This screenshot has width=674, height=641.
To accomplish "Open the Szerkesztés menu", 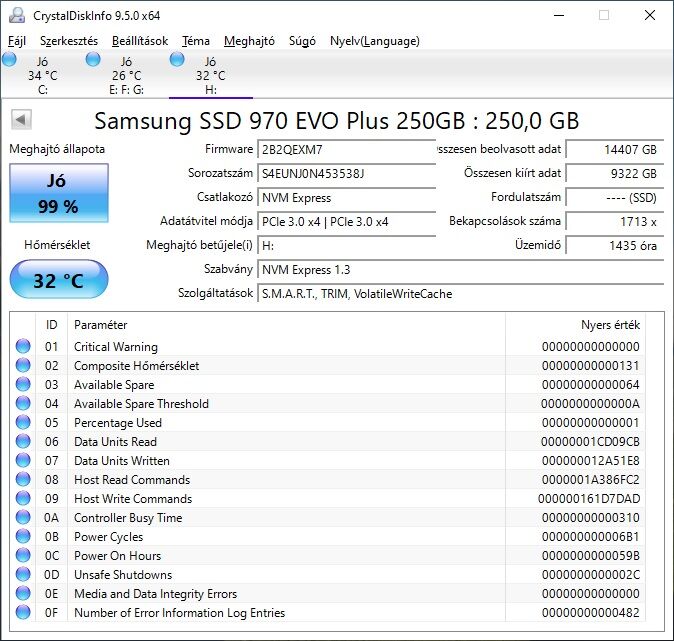I will click(x=69, y=41).
